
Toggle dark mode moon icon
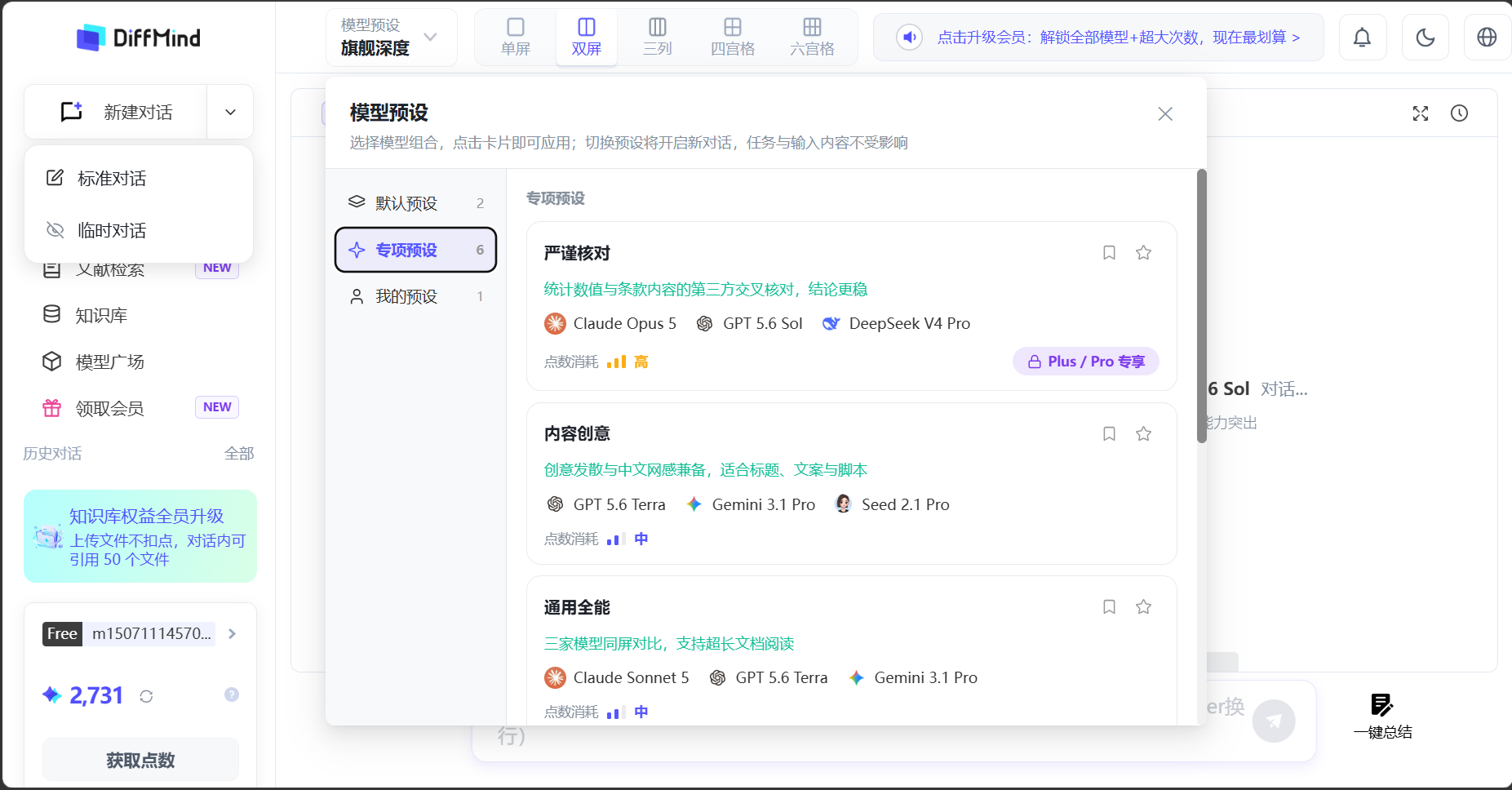1425,38
